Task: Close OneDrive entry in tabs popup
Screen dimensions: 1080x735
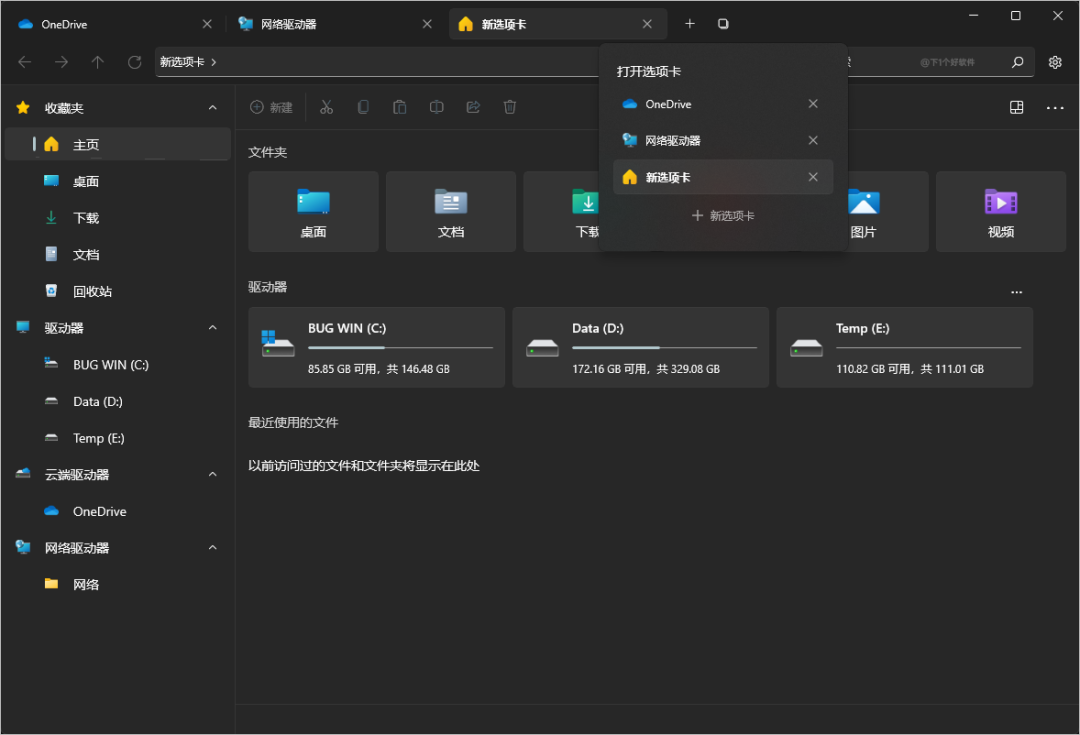Action: (813, 104)
